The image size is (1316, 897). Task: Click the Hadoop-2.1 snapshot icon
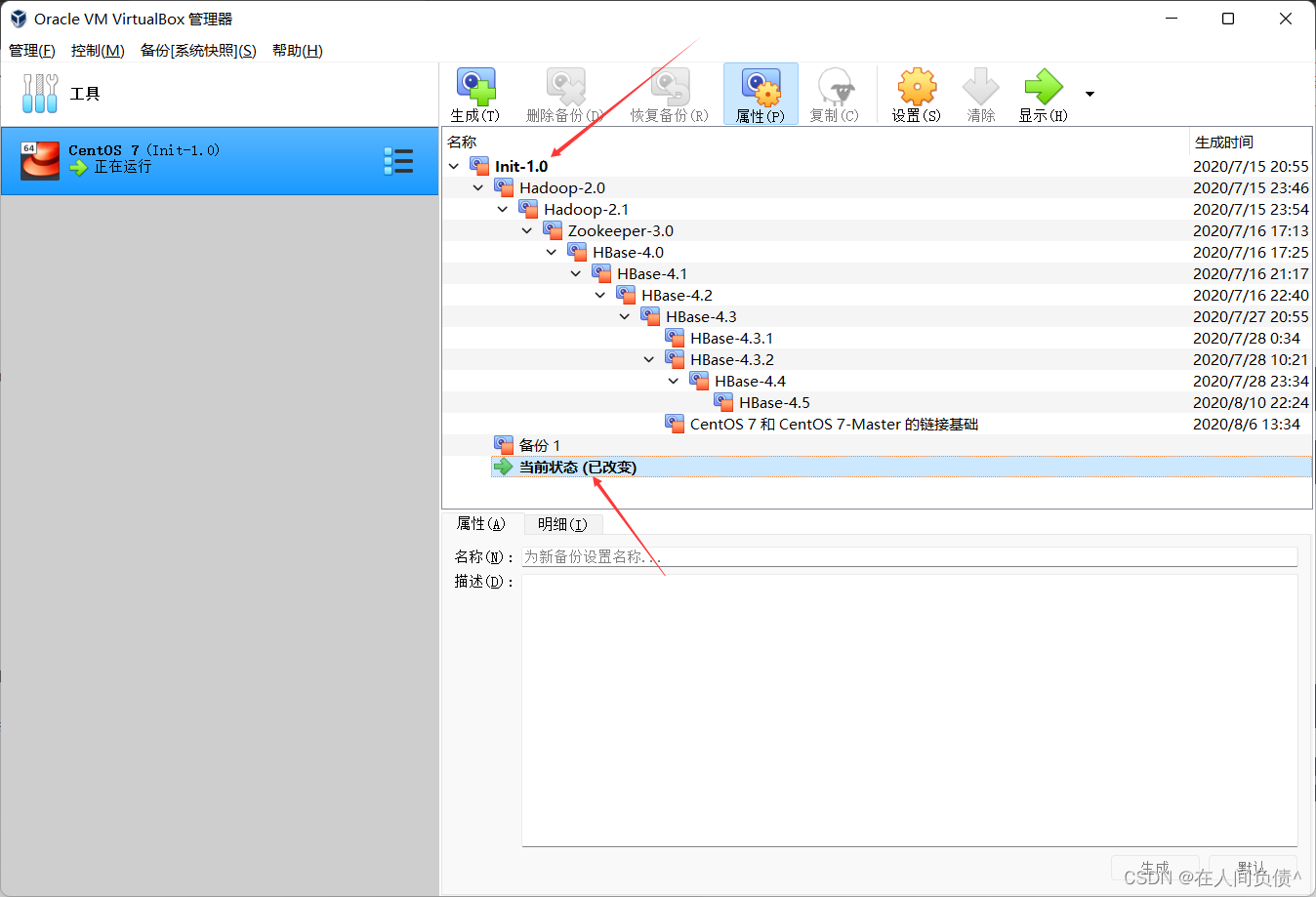pos(528,209)
